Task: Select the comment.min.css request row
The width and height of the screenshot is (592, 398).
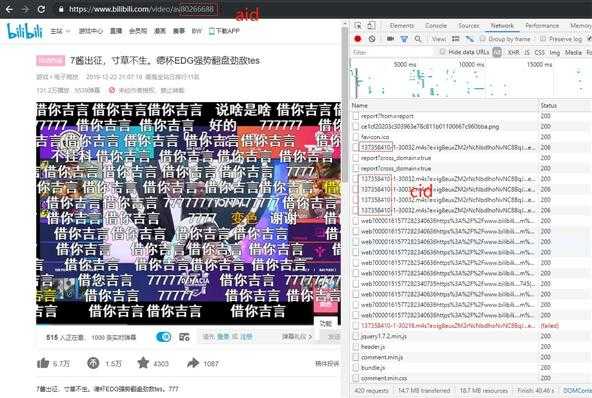Action: click(x=472, y=378)
